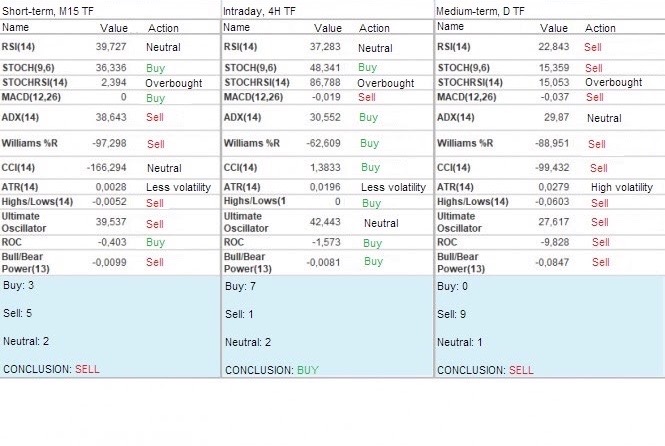Viewport: 665px width, 446px height.
Task: Click the medium-term ADX value 29,87
Action: (554, 117)
